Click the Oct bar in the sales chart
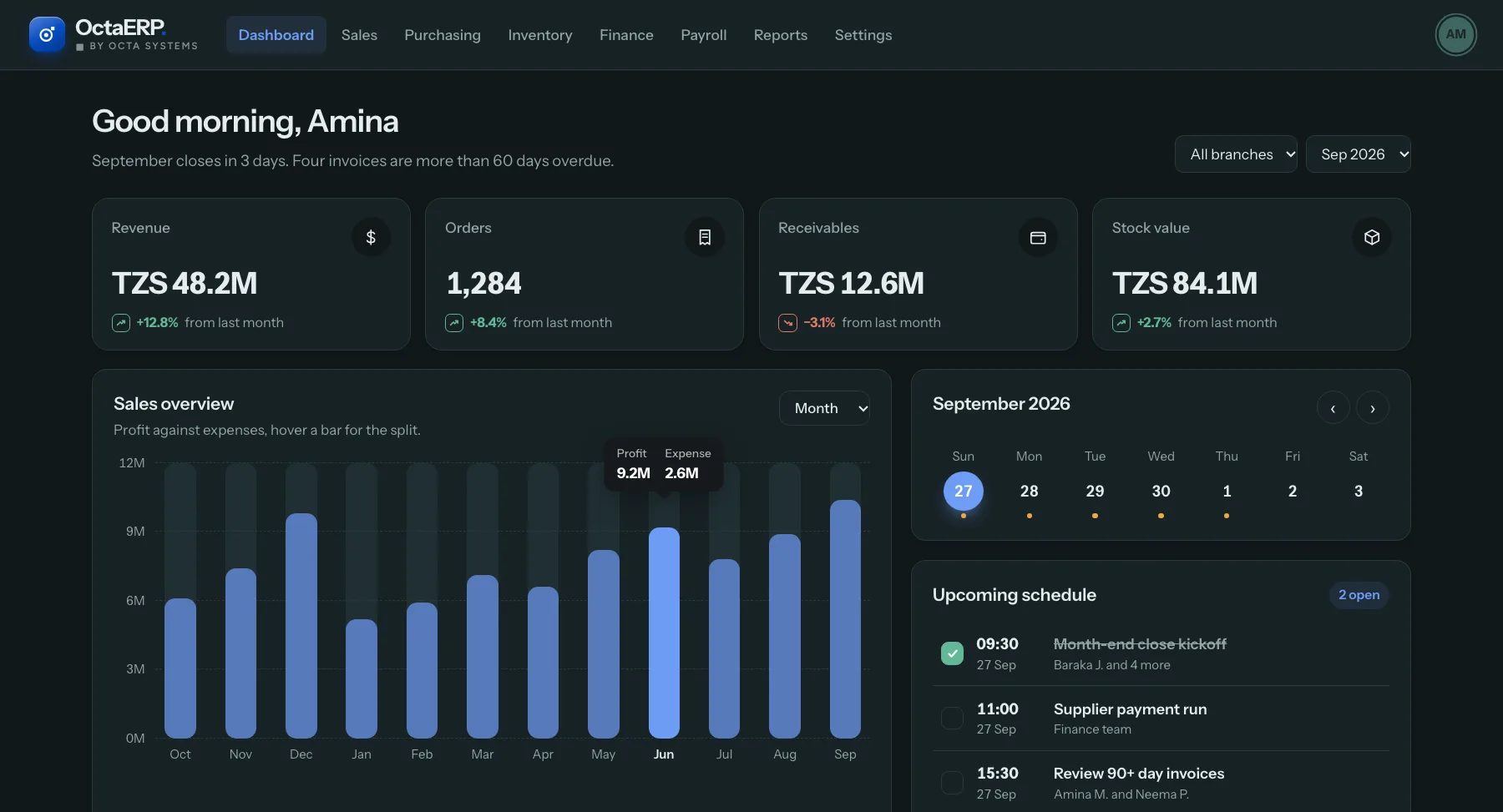Screen dimensions: 1503x812 click(180, 668)
